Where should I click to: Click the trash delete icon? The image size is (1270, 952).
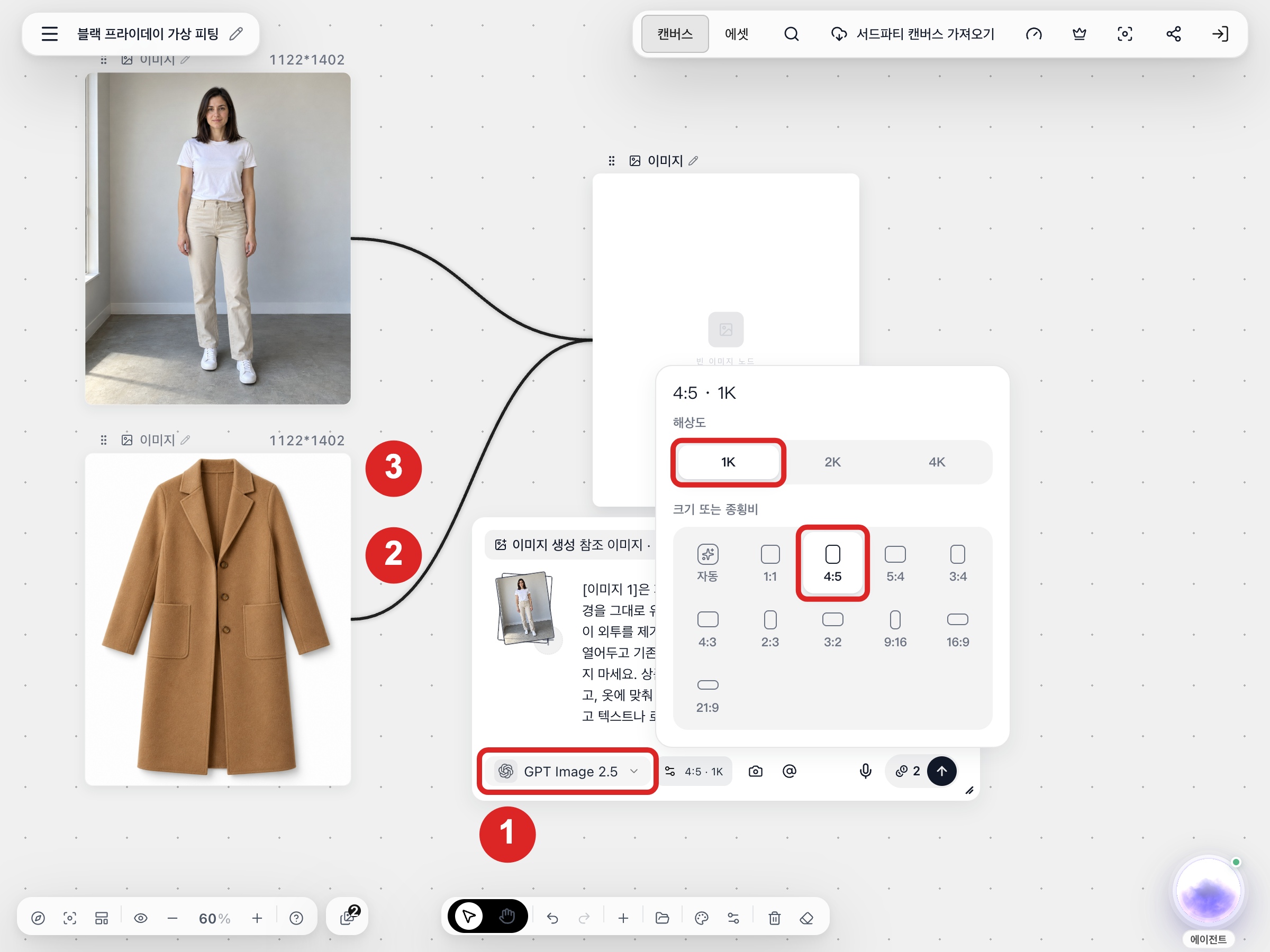(775, 918)
